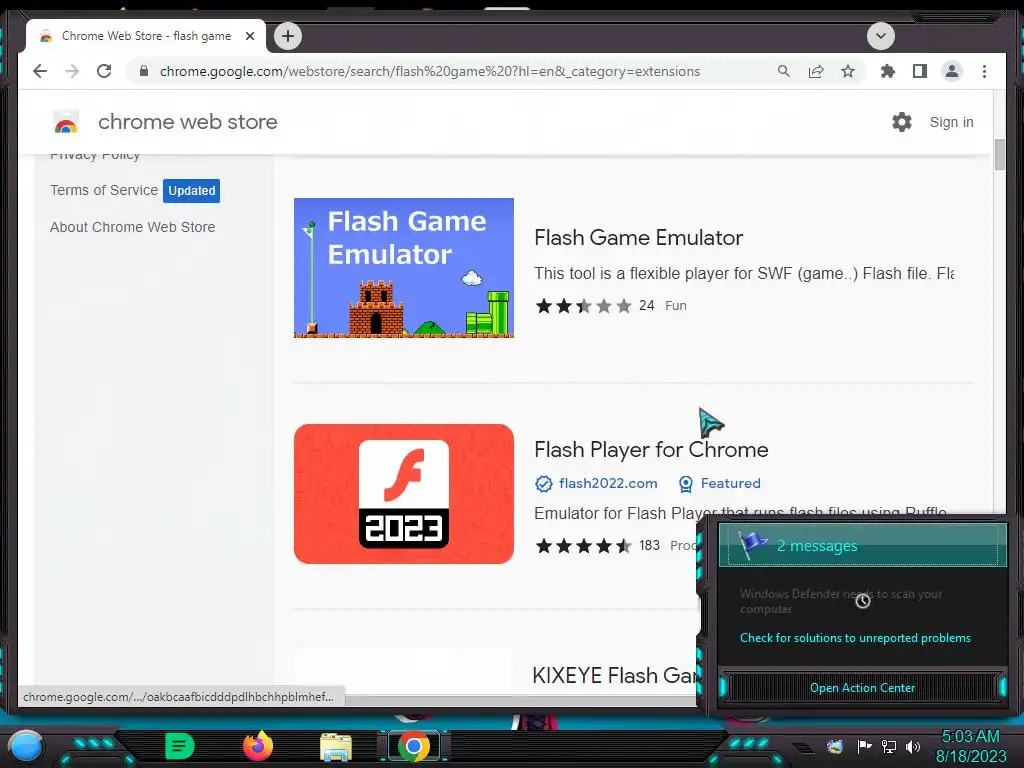This screenshot has height=768, width=1024.
Task: Click the 2 messages notification header
Action: click(x=862, y=545)
